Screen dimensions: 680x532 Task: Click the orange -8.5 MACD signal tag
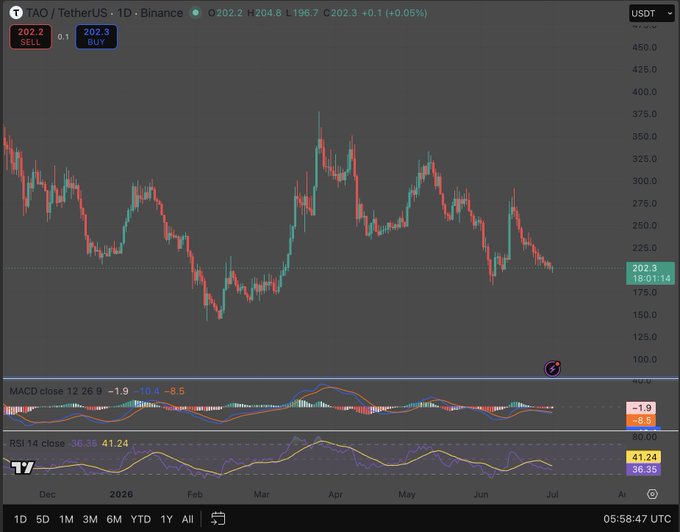click(x=641, y=421)
